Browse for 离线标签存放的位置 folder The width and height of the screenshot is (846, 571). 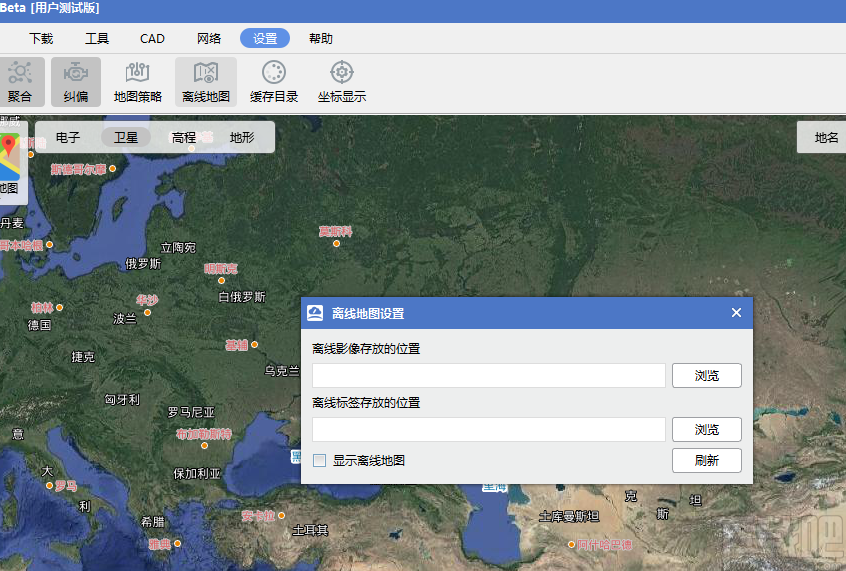[706, 429]
